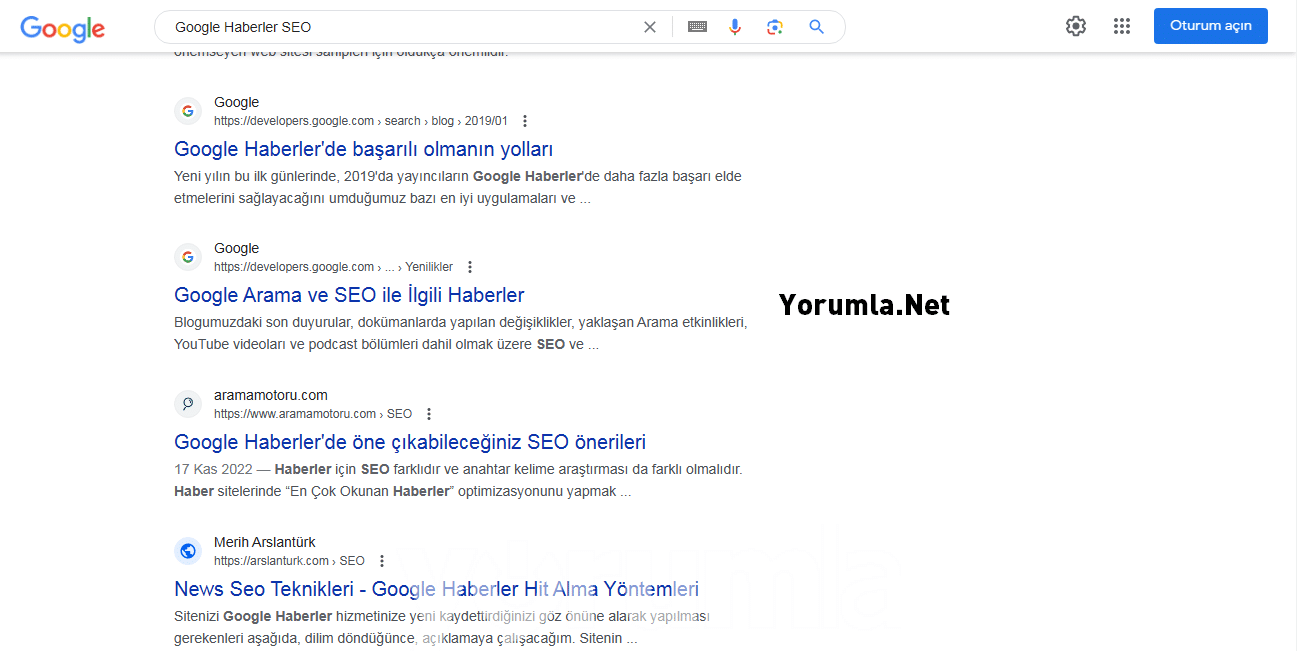The image size is (1297, 651).
Task: Open the Google apps grid
Action: (1122, 26)
